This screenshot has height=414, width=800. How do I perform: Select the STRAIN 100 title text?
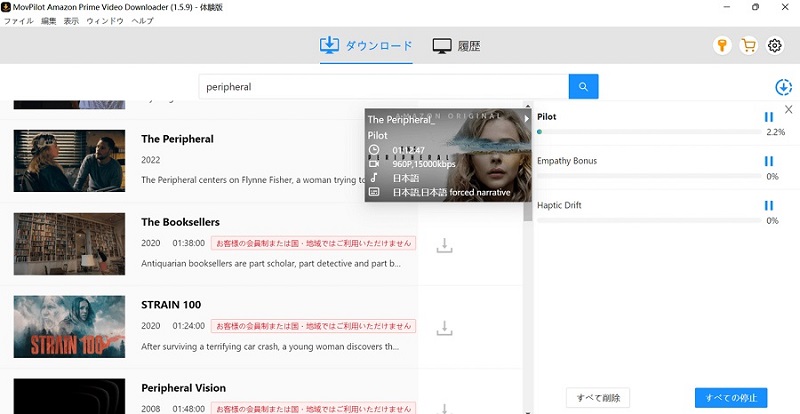click(x=171, y=305)
